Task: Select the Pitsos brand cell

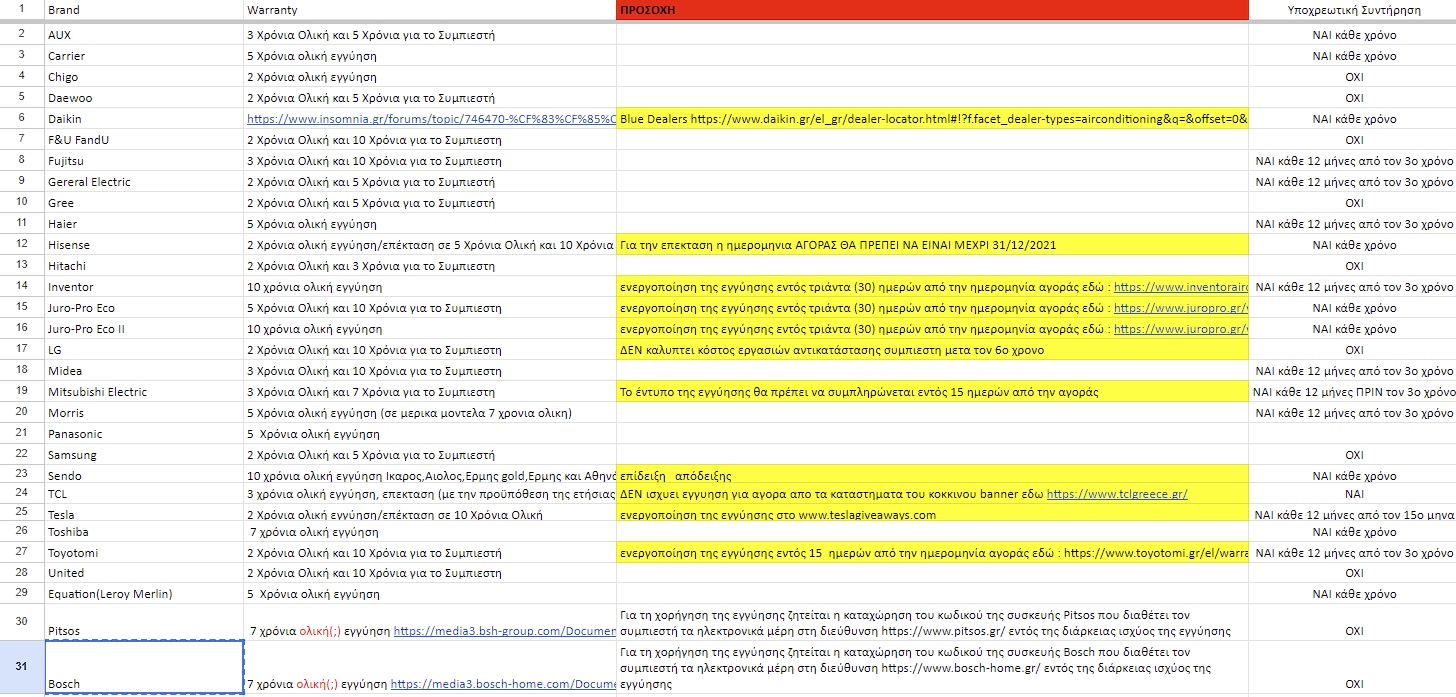Action: [144, 622]
